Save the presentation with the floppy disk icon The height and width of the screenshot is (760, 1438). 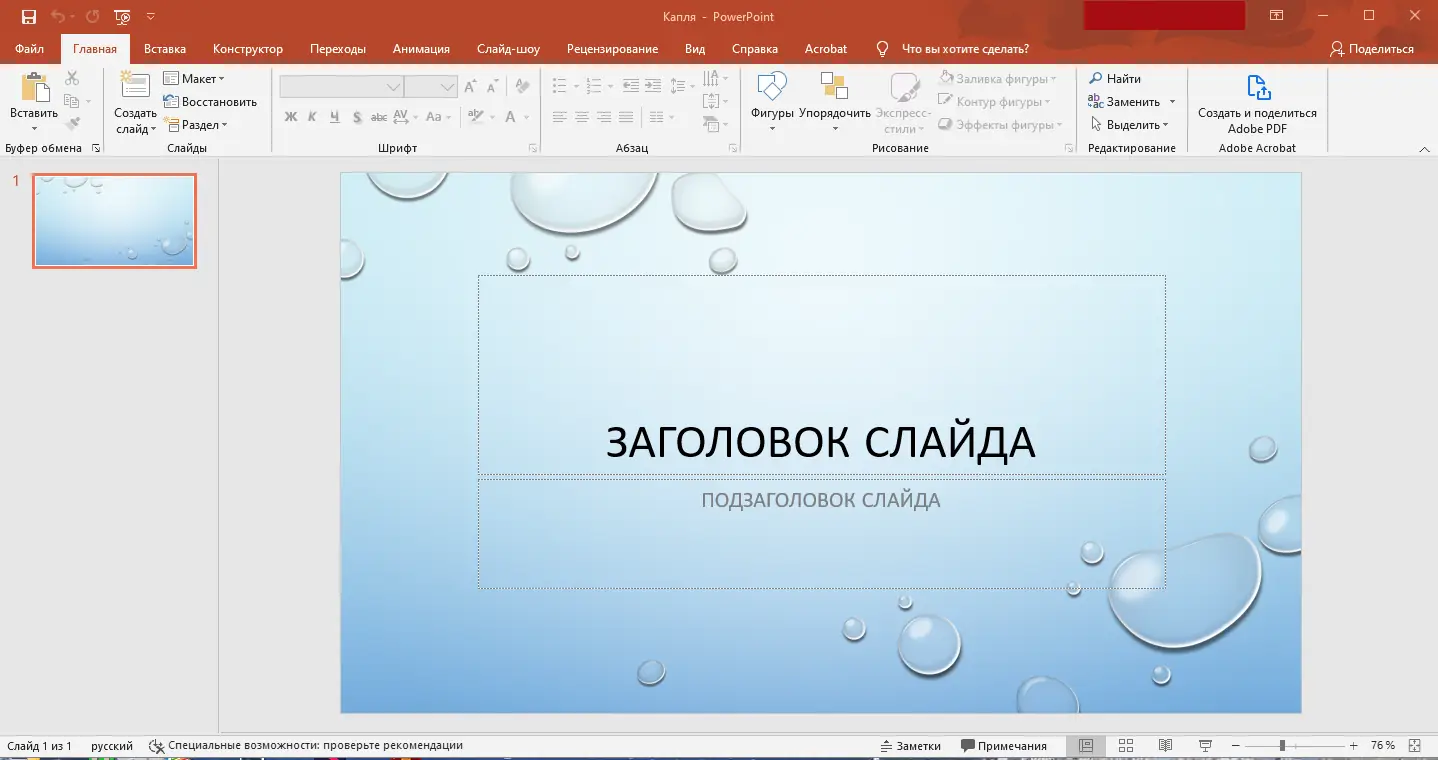[x=29, y=17]
